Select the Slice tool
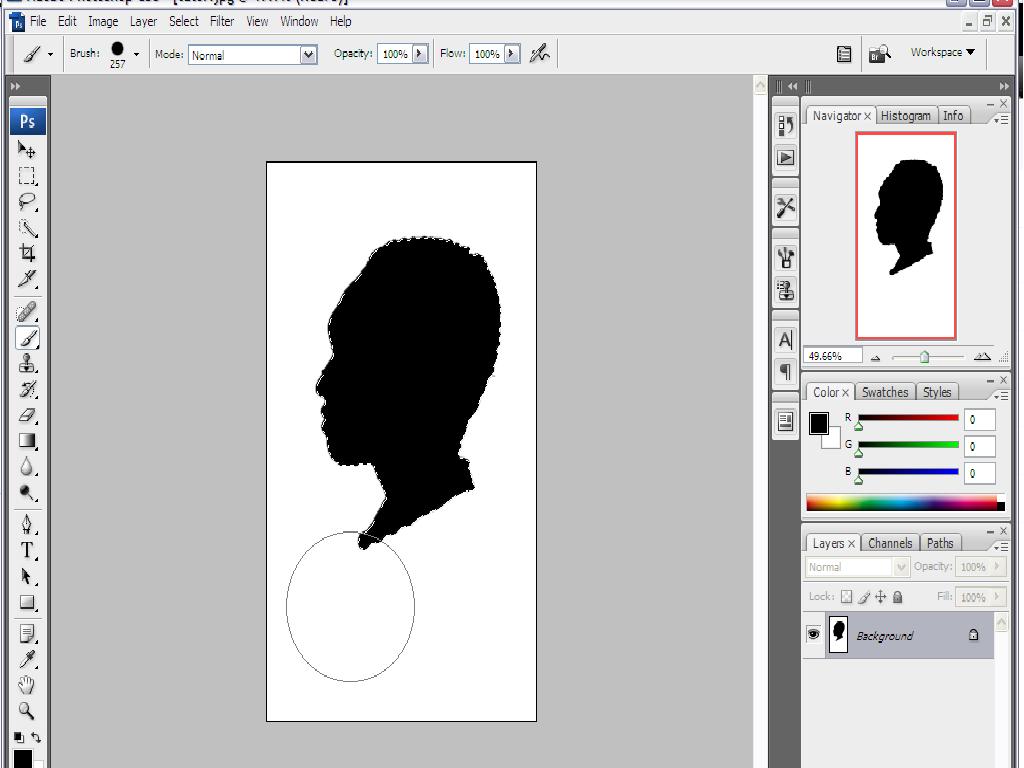The height and width of the screenshot is (768, 1024). point(27,279)
